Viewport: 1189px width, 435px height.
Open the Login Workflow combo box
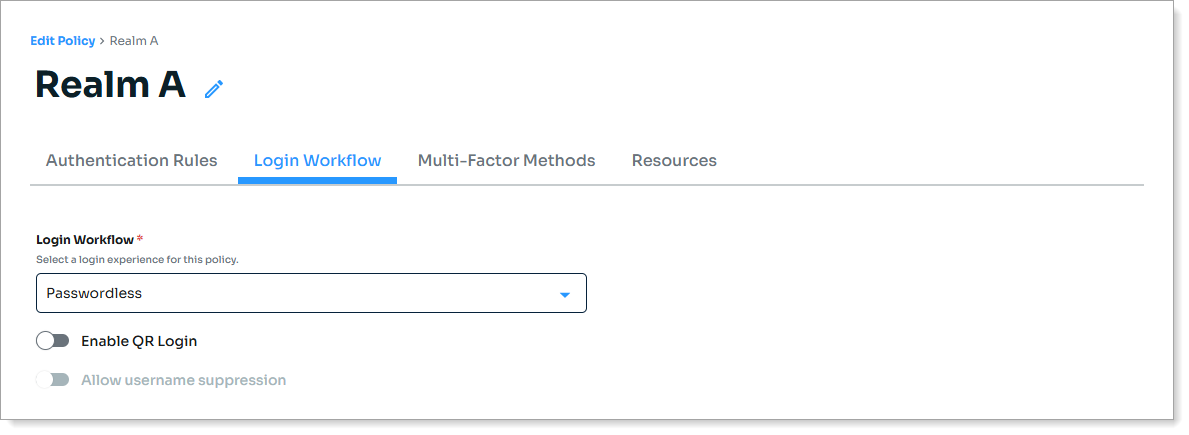[x=311, y=294]
